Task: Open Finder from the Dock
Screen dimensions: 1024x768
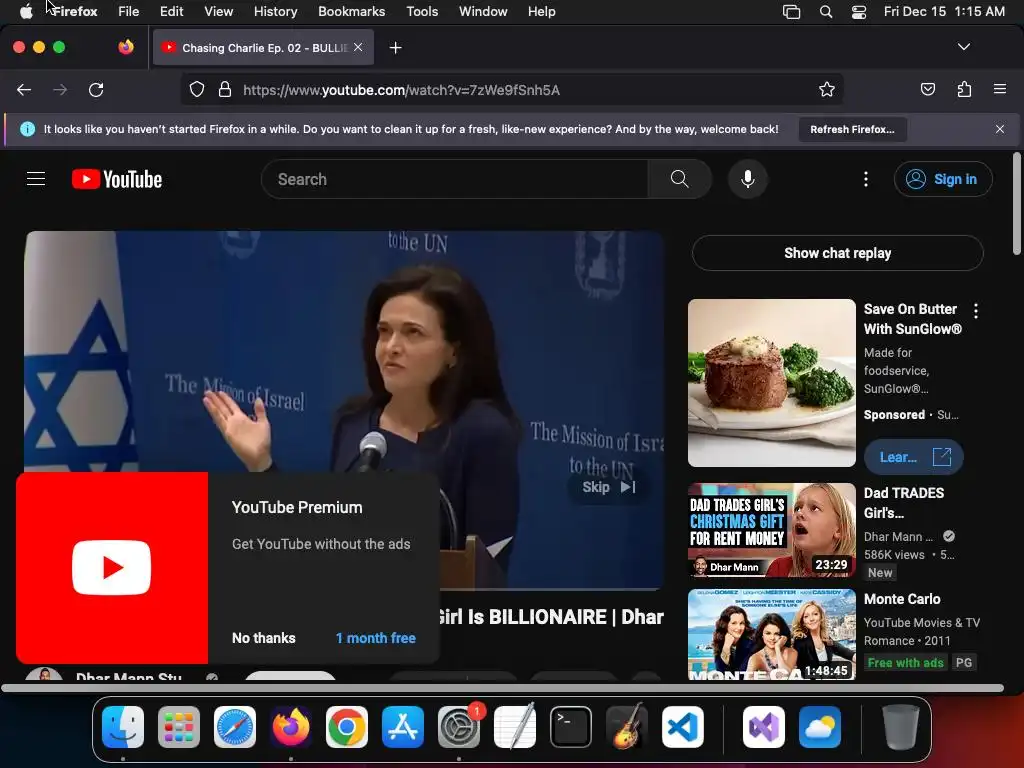Action: pyautogui.click(x=123, y=727)
